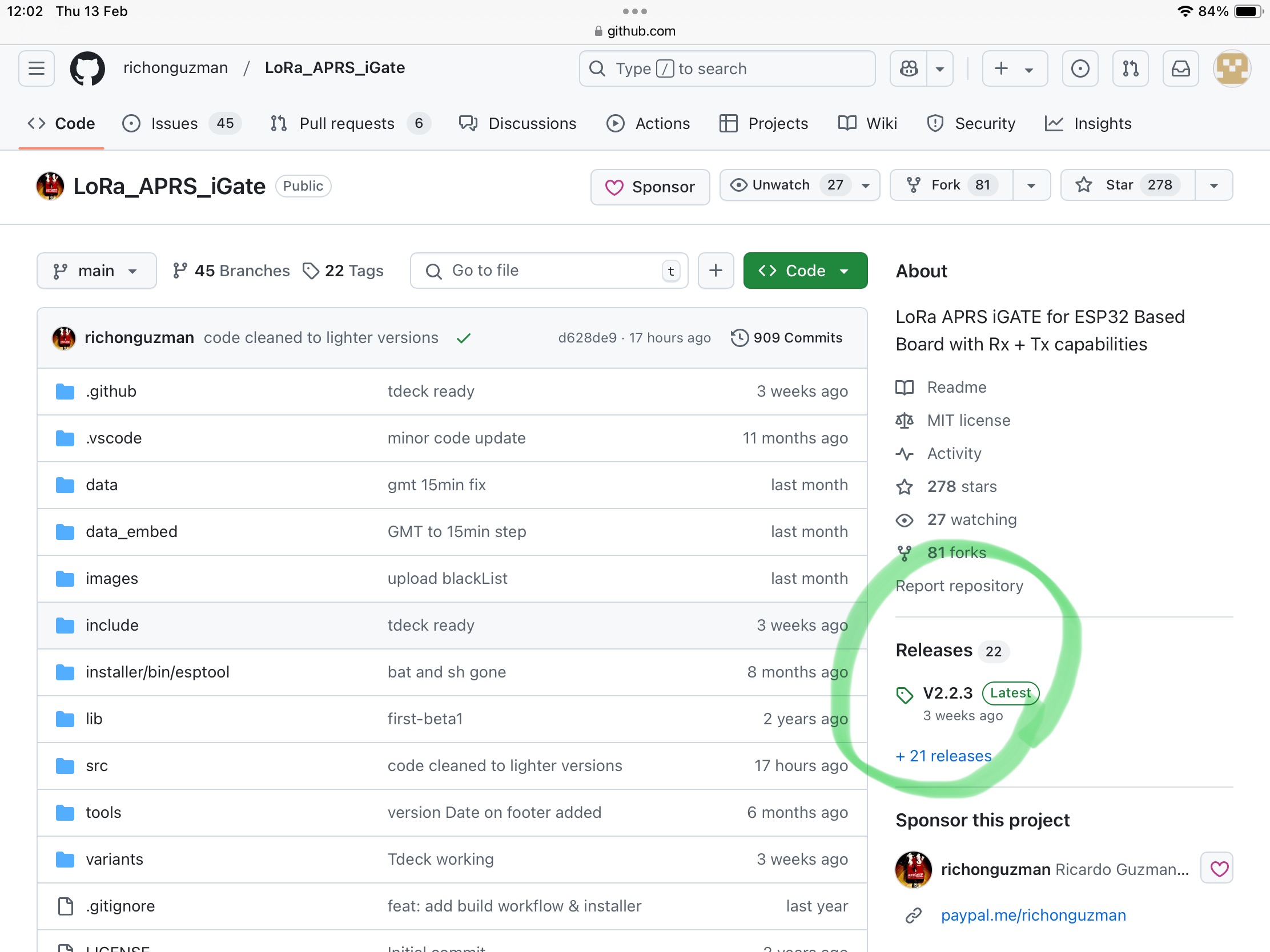This screenshot has width=1270, height=952.
Task: Open the .gitignore file
Action: click(x=120, y=906)
